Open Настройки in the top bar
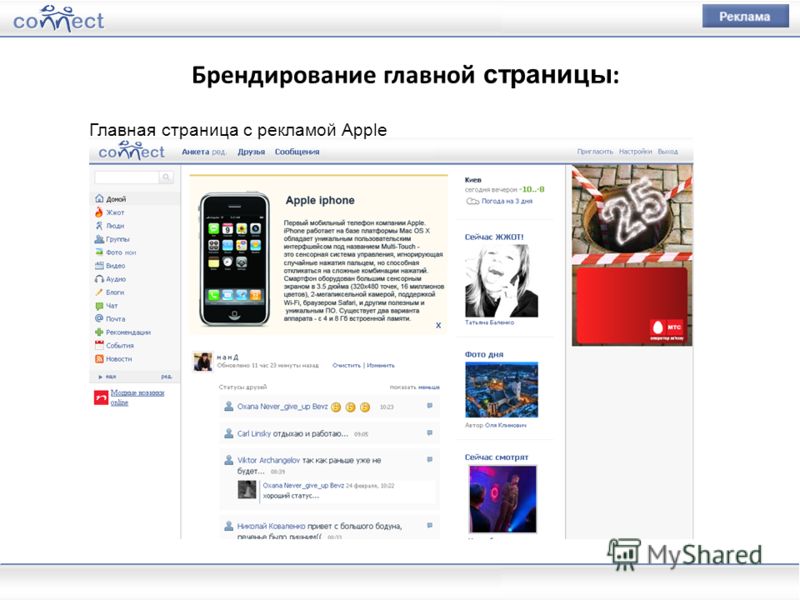This screenshot has height=600, width=800. [x=635, y=152]
